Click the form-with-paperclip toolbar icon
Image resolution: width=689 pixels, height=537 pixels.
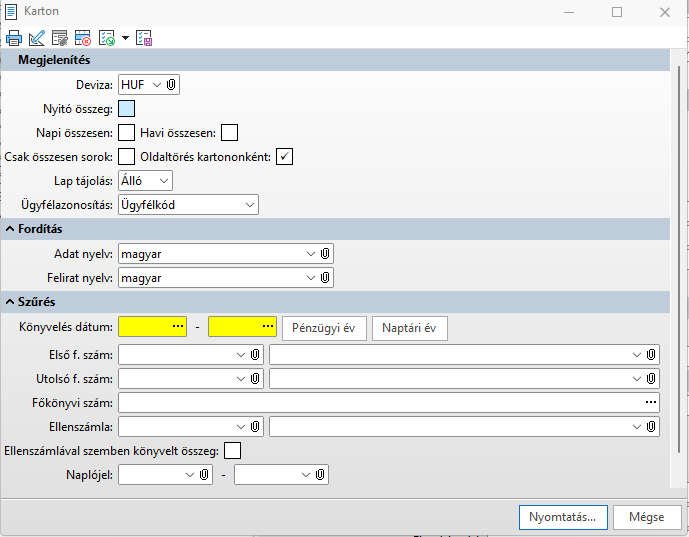(x=59, y=38)
